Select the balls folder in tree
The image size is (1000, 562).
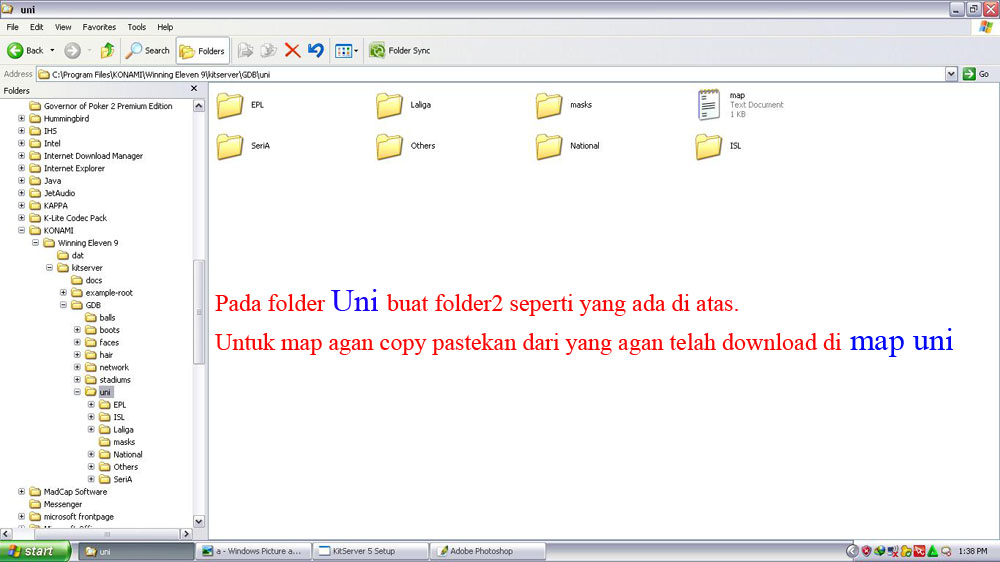[101, 318]
